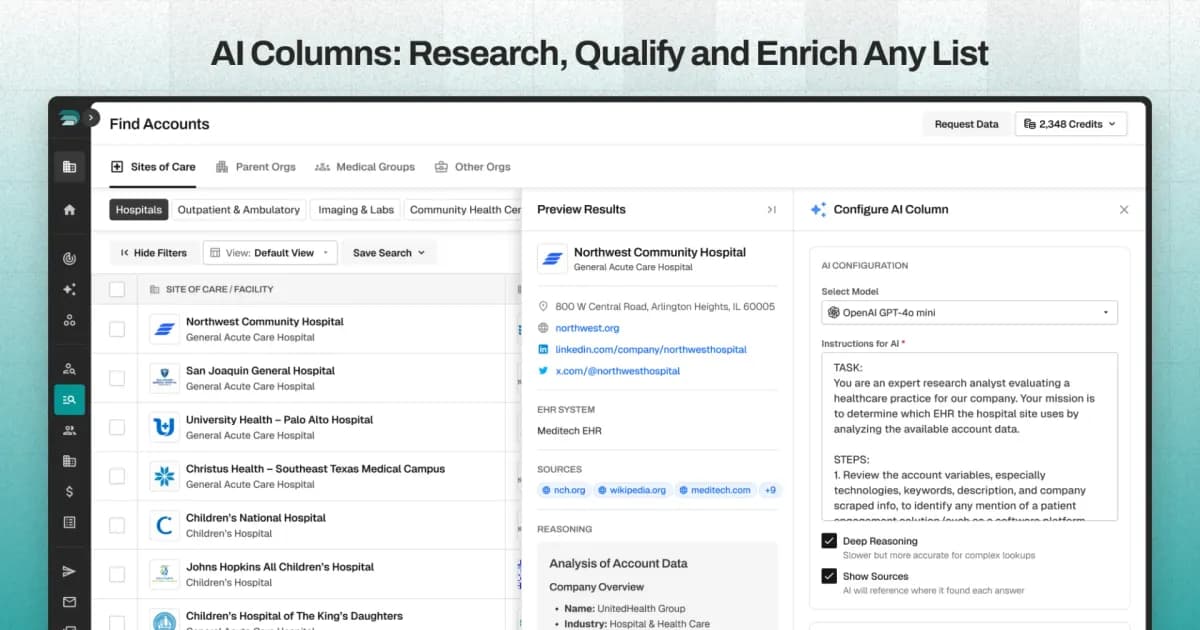Viewport: 1200px width, 630px height.
Task: Select the Imaging & Labs filter tab
Action: click(x=356, y=210)
